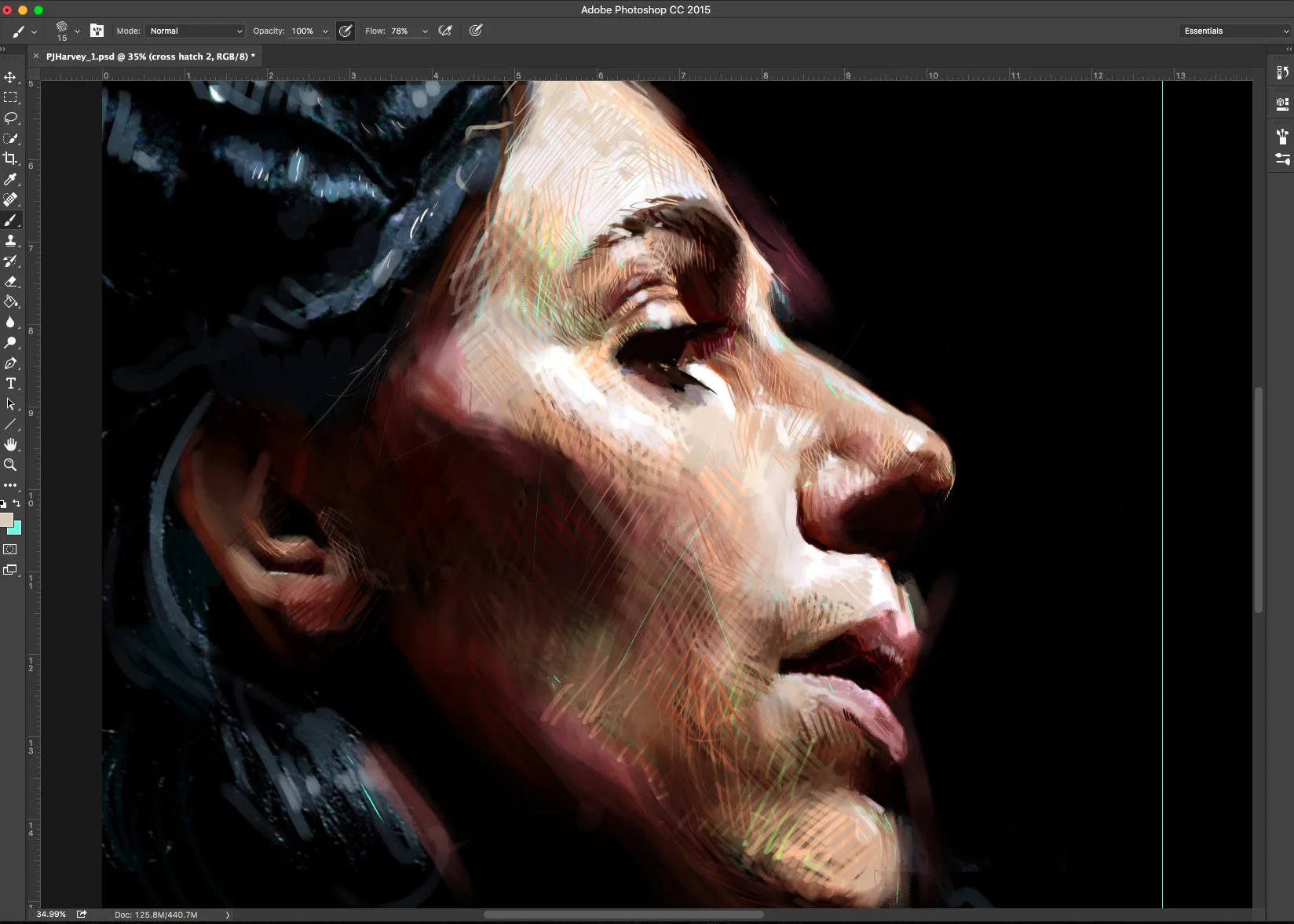Click the Opacity: label
Screen dimensions: 1294x924
[269, 31]
